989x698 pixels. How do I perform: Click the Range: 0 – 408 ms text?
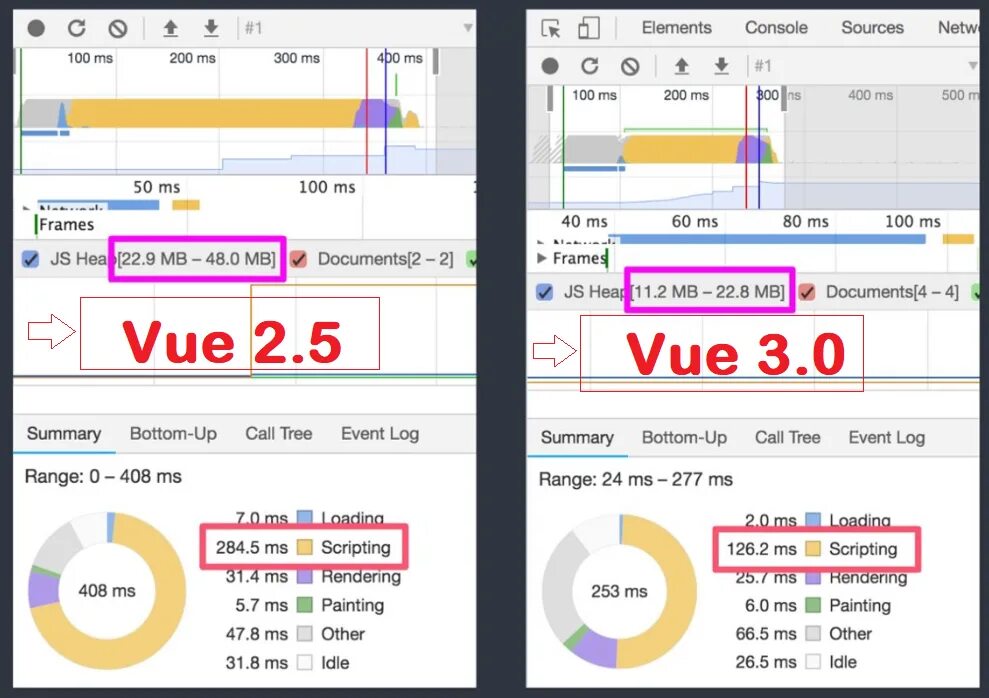click(x=103, y=477)
